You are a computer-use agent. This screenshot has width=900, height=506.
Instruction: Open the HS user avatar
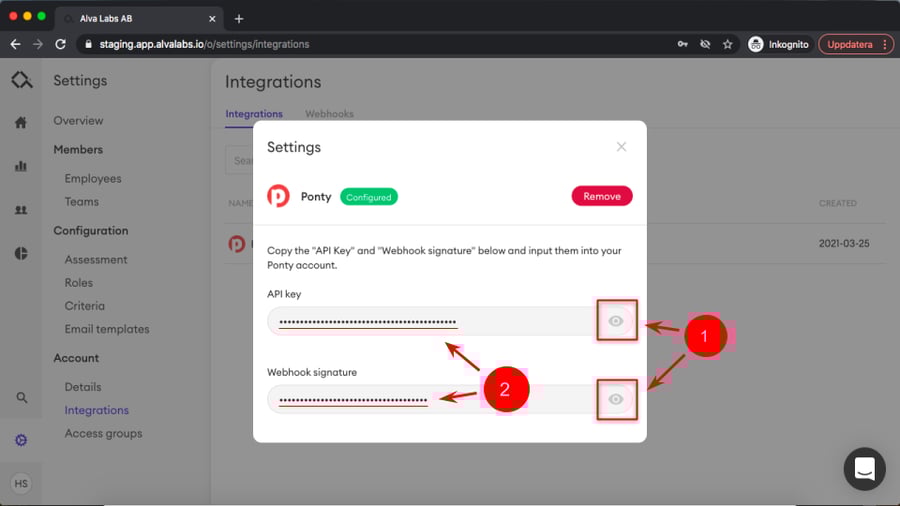[x=21, y=484]
